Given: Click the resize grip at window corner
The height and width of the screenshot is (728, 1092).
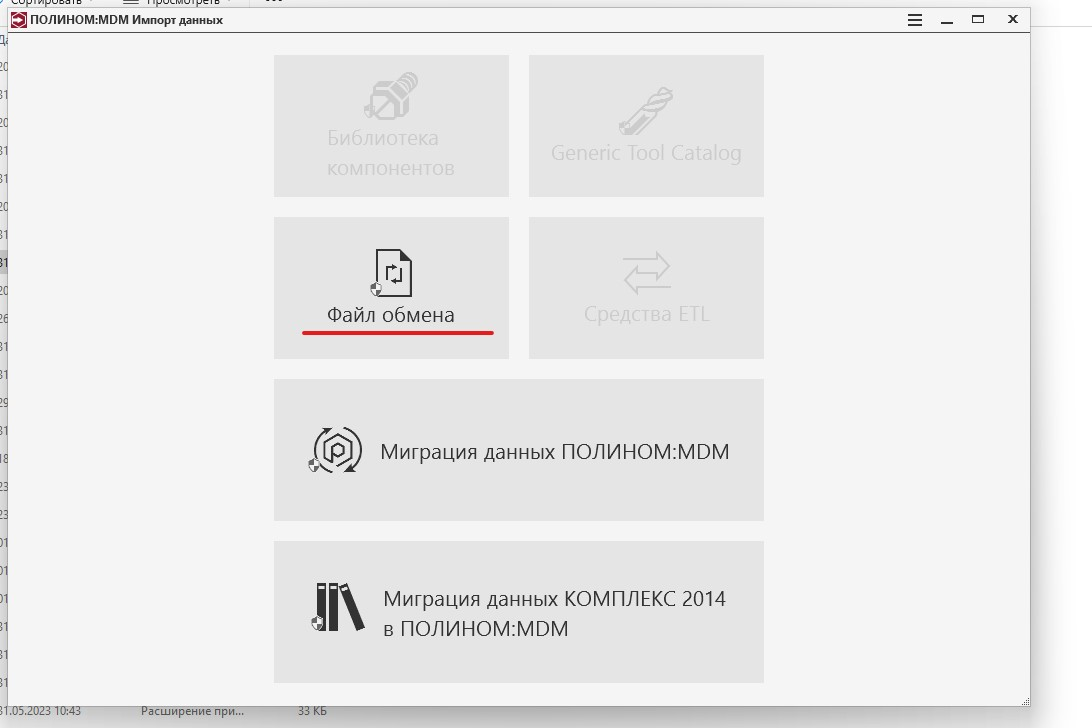Looking at the screenshot, I should (1026, 702).
